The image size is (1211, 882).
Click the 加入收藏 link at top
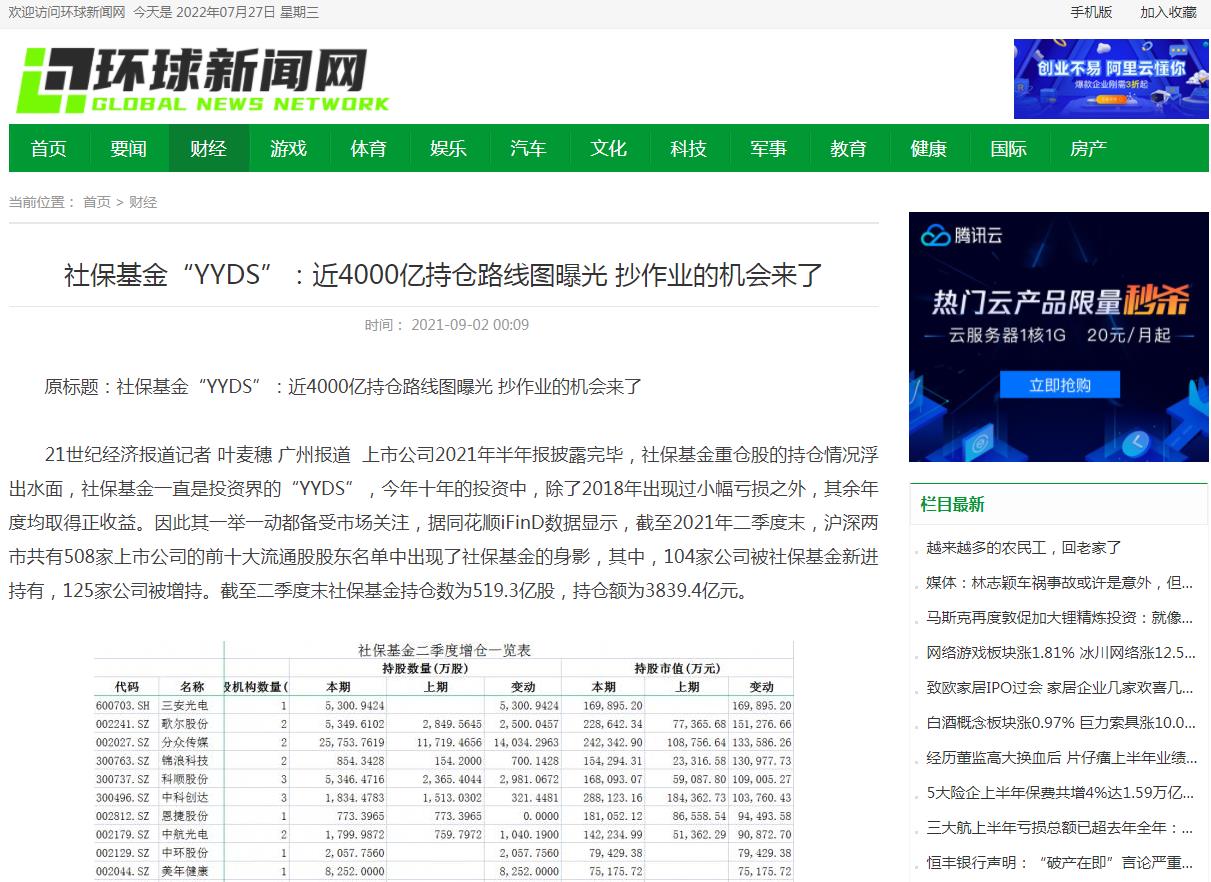tap(1168, 12)
